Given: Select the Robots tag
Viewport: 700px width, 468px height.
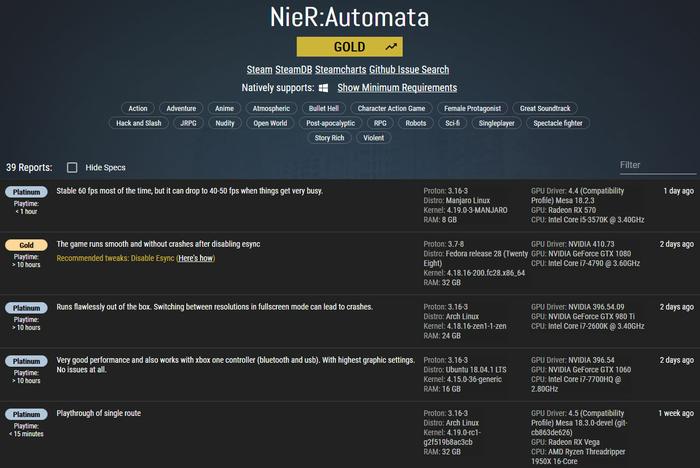Looking at the screenshot, I should click(416, 123).
